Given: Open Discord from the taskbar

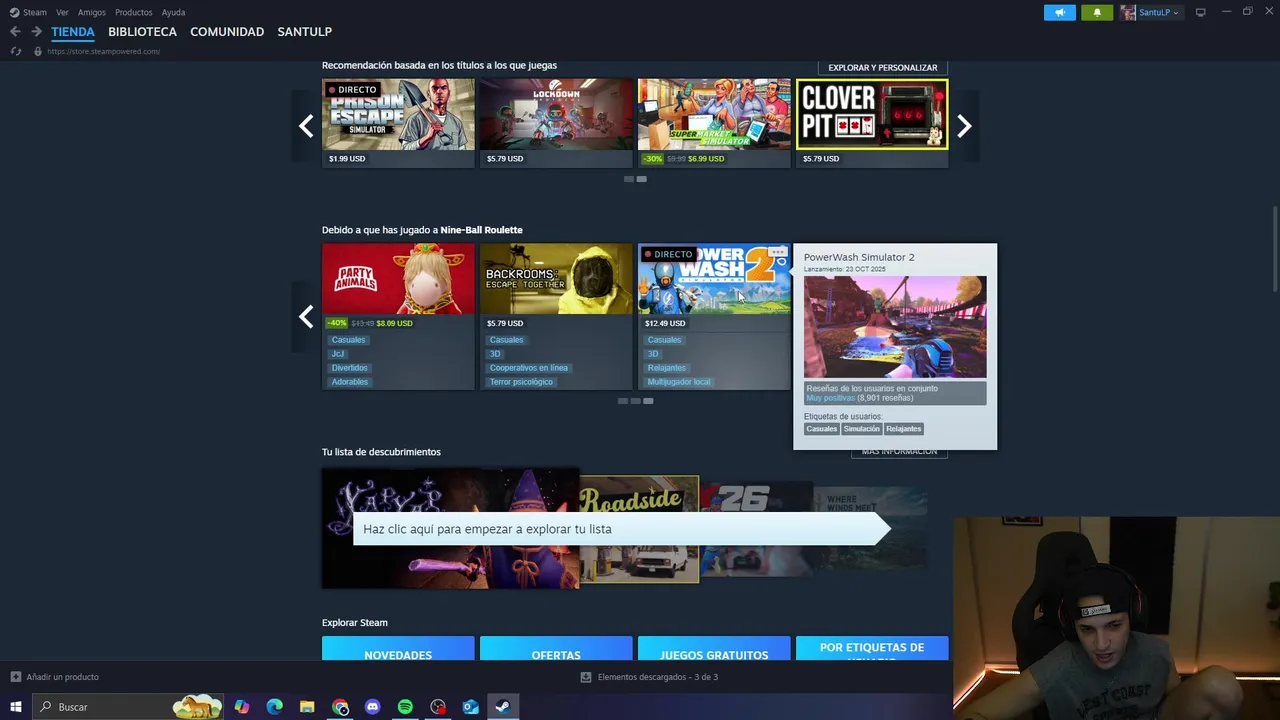Looking at the screenshot, I should click(373, 707).
